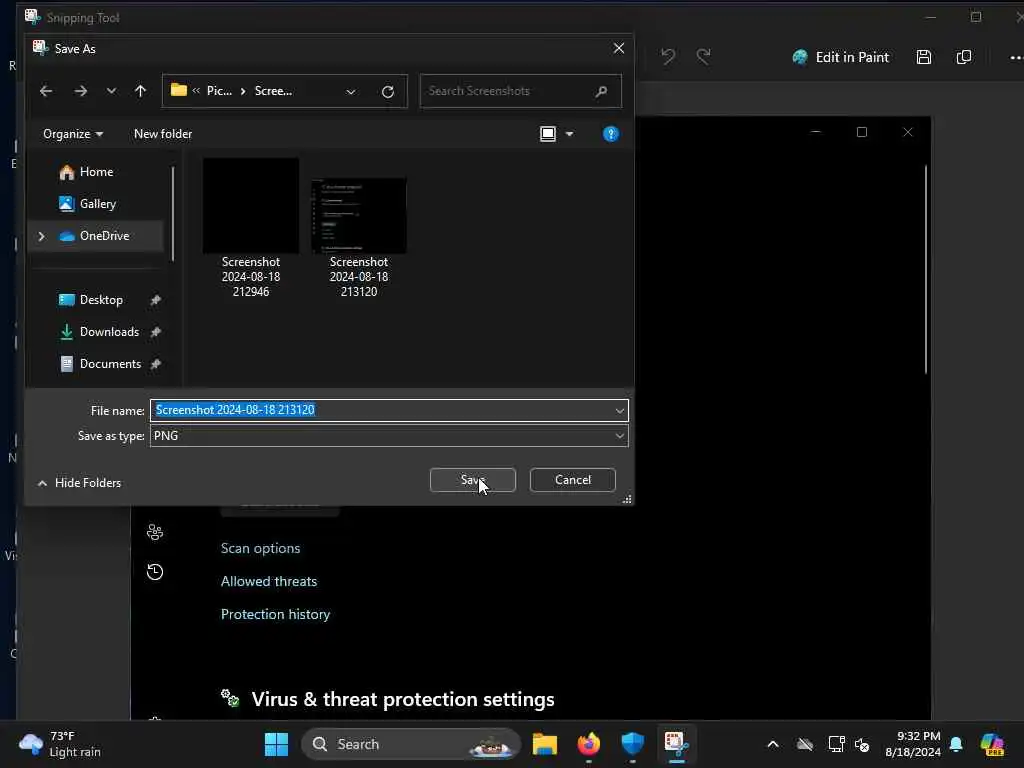The width and height of the screenshot is (1024, 768).
Task: Open Copilot preview taskbar icon
Action: pyautogui.click(x=992, y=744)
